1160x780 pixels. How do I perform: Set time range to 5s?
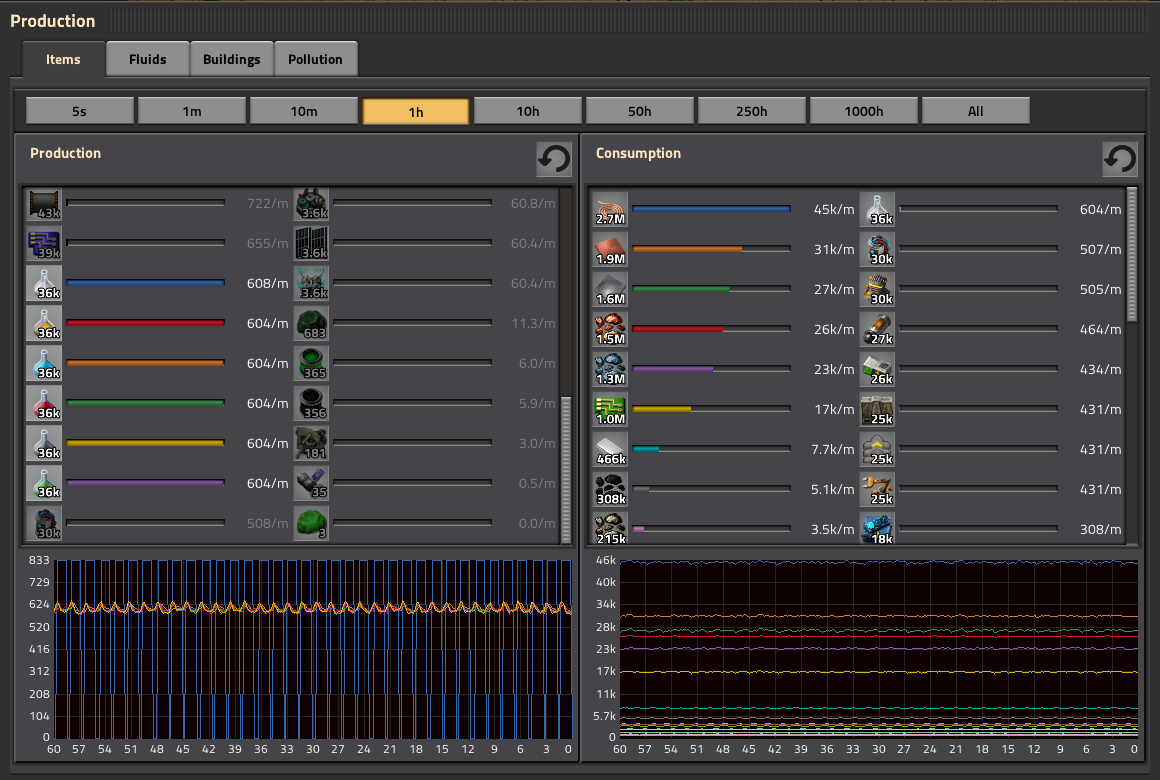(79, 111)
